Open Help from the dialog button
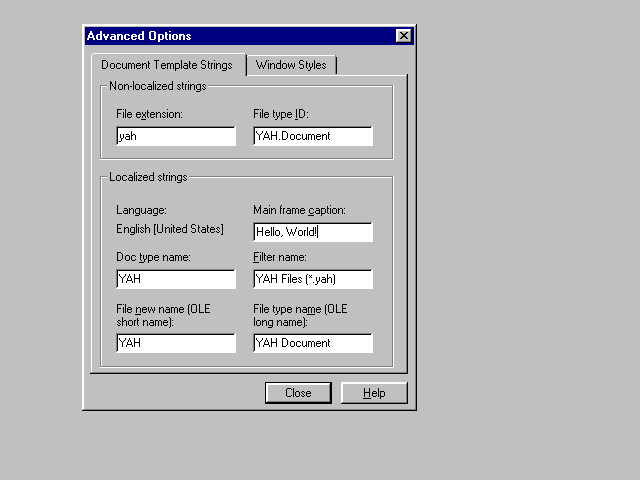Image resolution: width=640 pixels, height=480 pixels. [374, 393]
